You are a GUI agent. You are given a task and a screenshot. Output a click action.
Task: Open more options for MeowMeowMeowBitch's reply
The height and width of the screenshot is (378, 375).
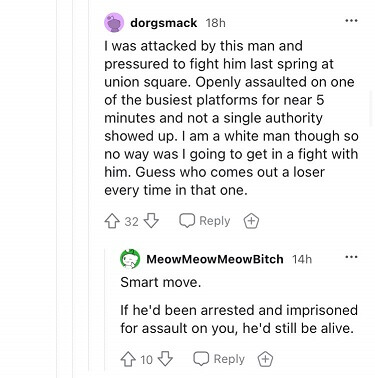pyautogui.click(x=351, y=257)
